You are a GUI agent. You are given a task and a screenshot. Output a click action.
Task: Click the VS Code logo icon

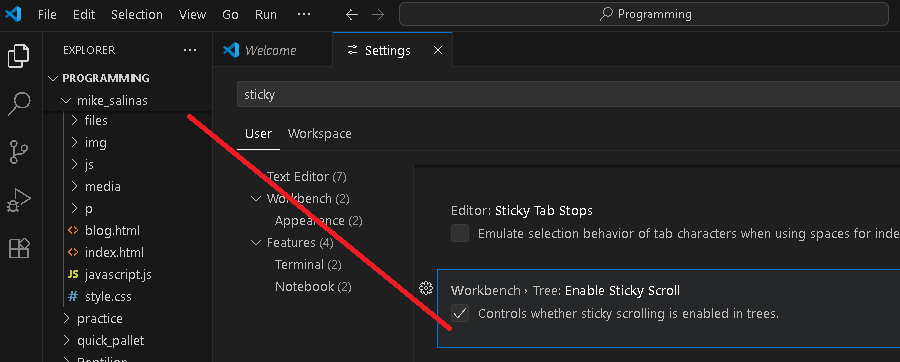13,14
